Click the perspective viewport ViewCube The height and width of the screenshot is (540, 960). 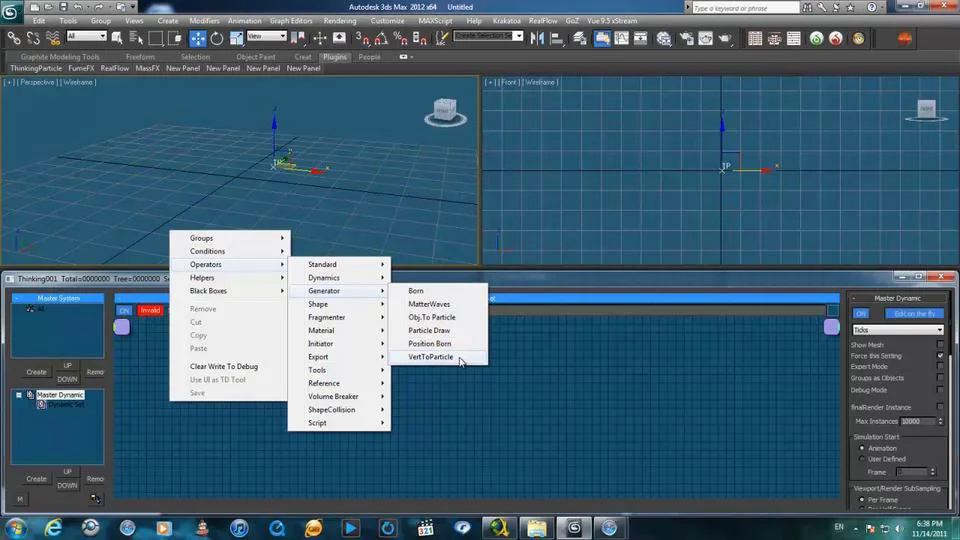pos(445,111)
